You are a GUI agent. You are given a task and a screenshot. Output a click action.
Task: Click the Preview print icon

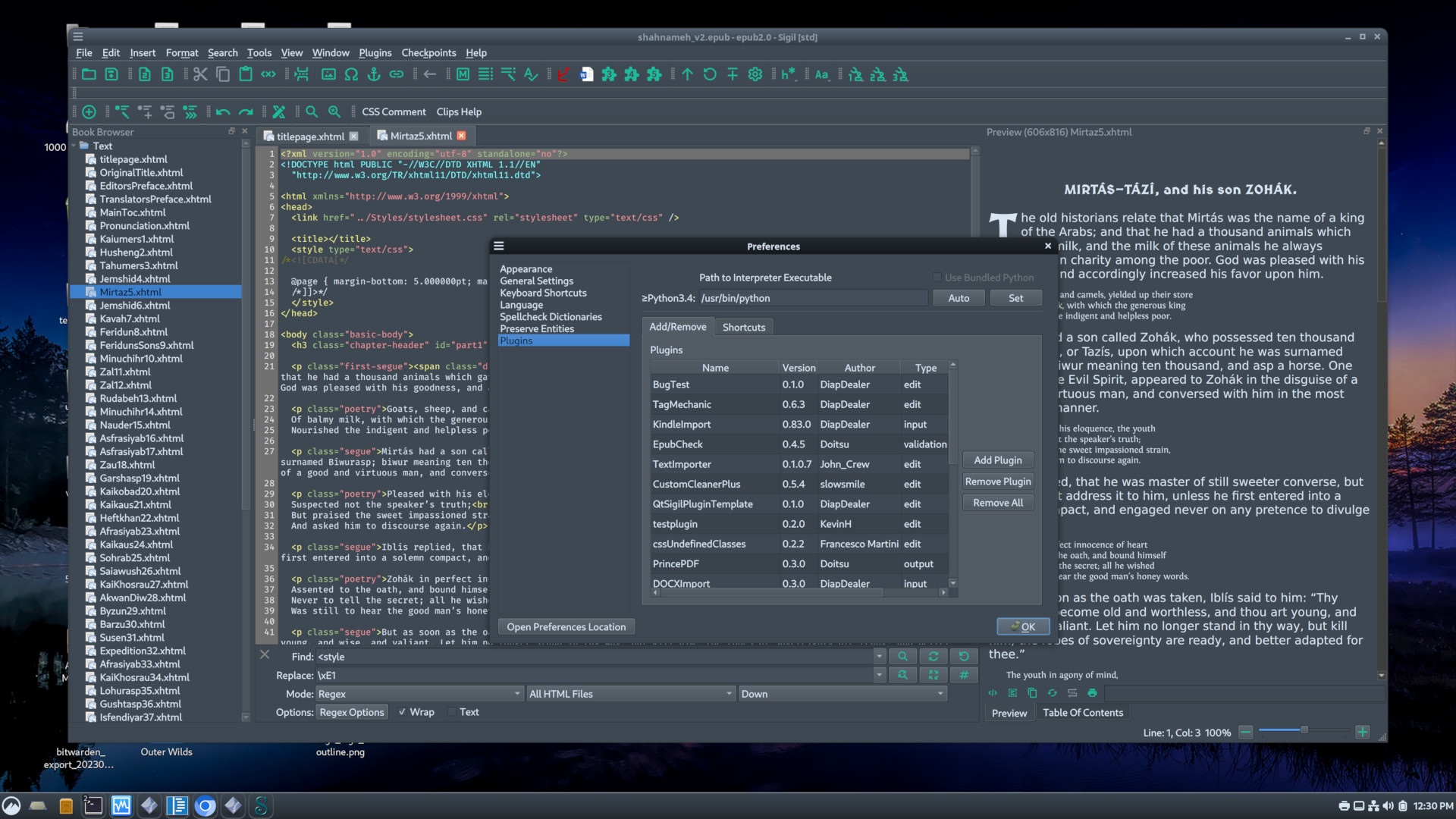pyautogui.click(x=1092, y=693)
